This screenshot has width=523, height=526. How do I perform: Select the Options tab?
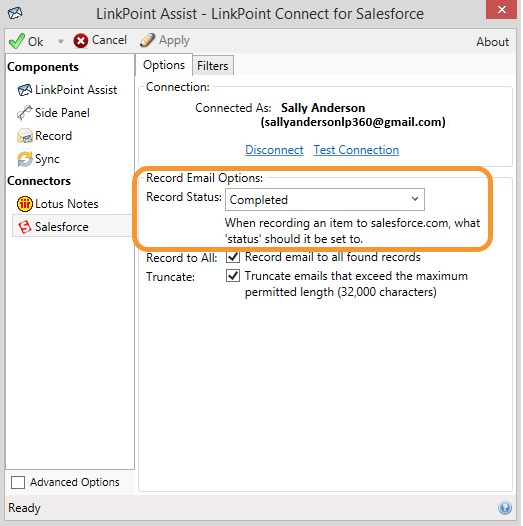(164, 65)
